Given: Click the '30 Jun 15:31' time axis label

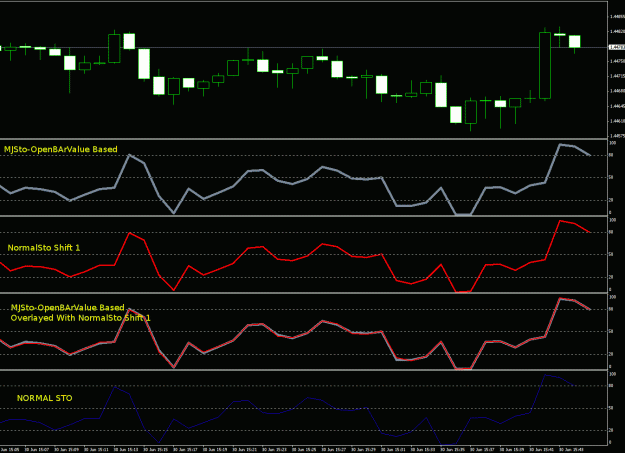Looking at the screenshot, I should tap(393, 449).
